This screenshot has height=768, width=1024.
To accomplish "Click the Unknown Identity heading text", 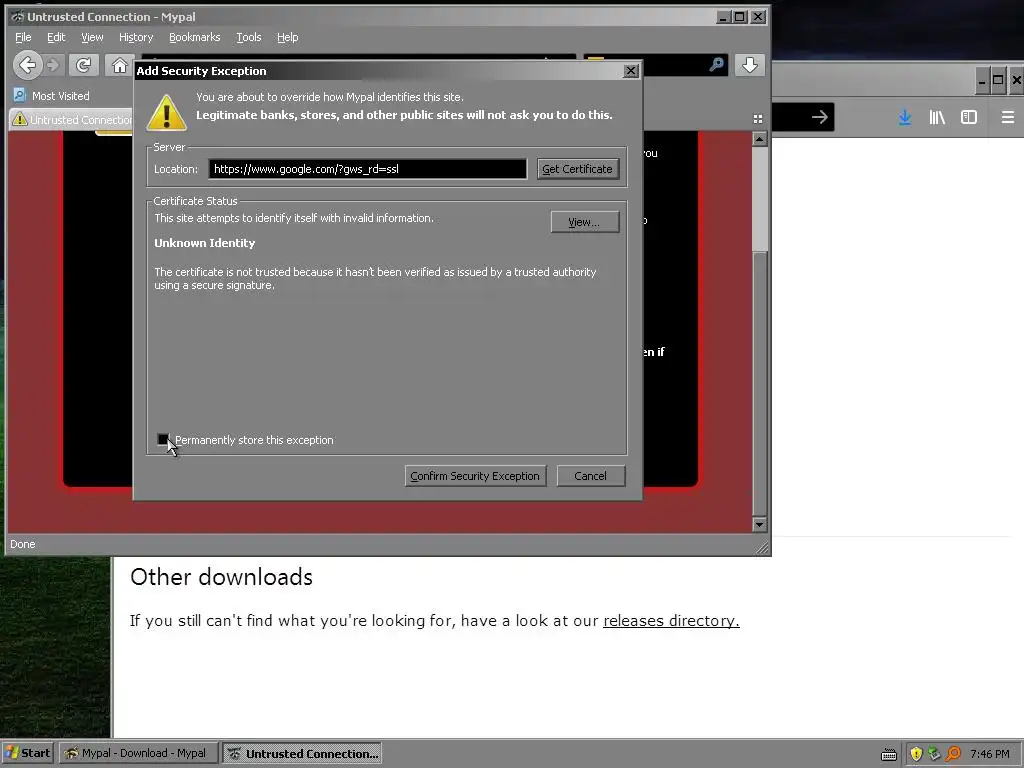I will coord(204,243).
